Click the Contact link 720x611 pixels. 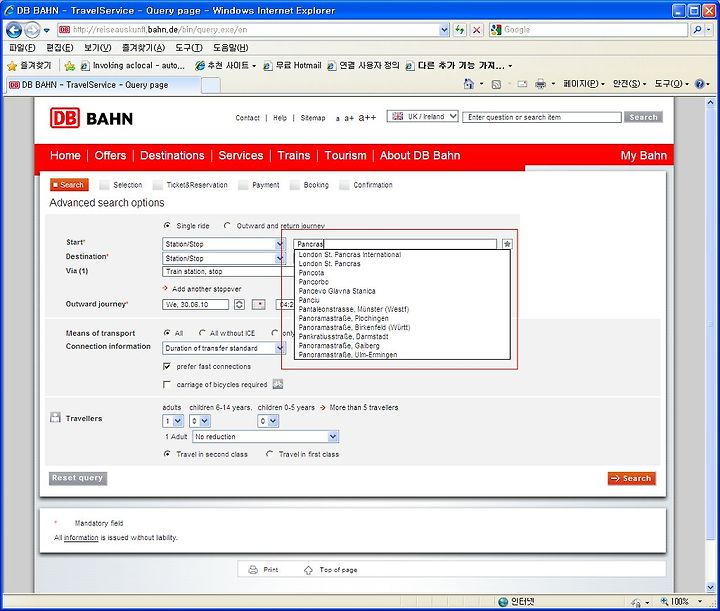248,118
